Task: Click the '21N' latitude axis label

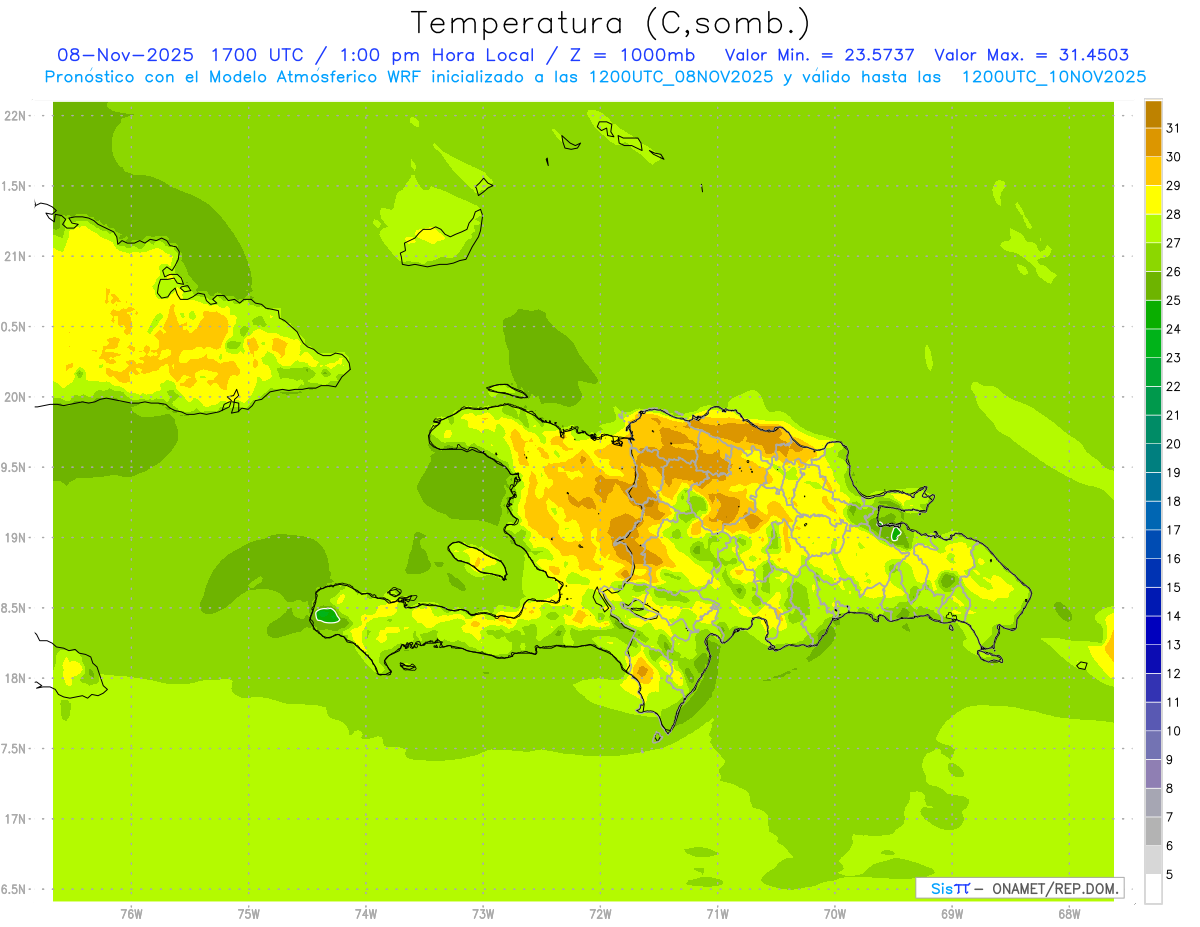Action: [x=14, y=256]
